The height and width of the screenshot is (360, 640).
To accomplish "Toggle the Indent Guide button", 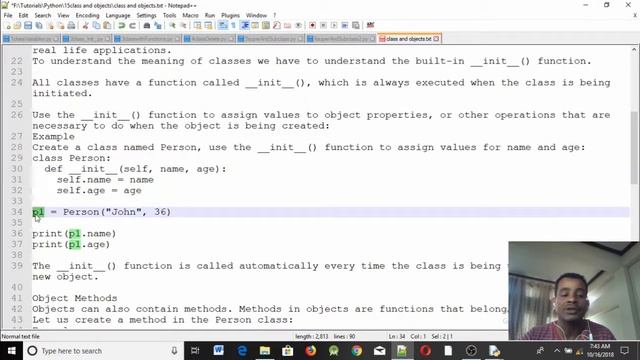I will (x=244, y=26).
